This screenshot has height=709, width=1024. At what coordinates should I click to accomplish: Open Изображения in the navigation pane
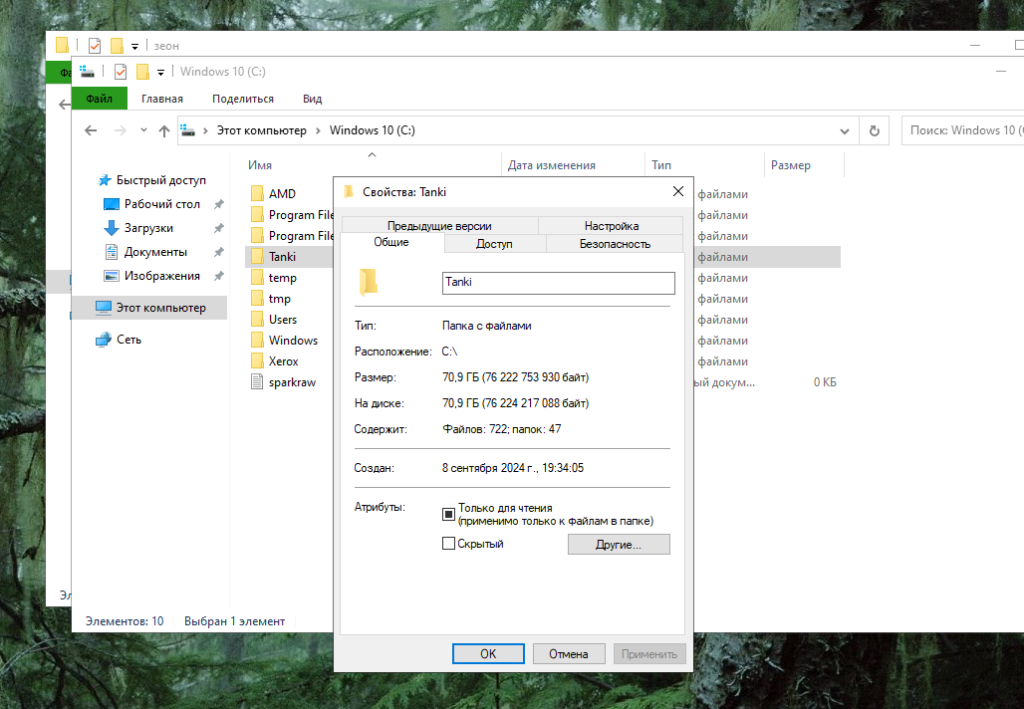pos(162,276)
